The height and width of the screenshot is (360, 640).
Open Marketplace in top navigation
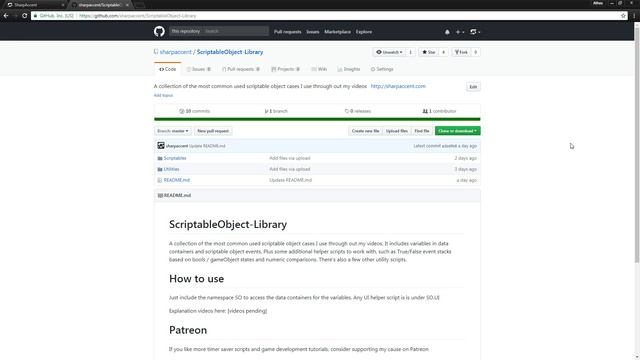point(338,32)
